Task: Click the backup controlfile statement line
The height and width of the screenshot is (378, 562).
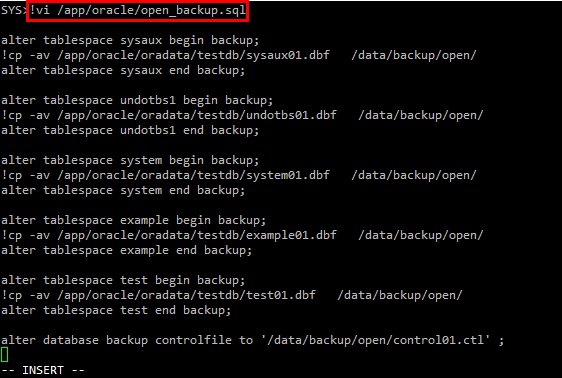Action: point(252,340)
